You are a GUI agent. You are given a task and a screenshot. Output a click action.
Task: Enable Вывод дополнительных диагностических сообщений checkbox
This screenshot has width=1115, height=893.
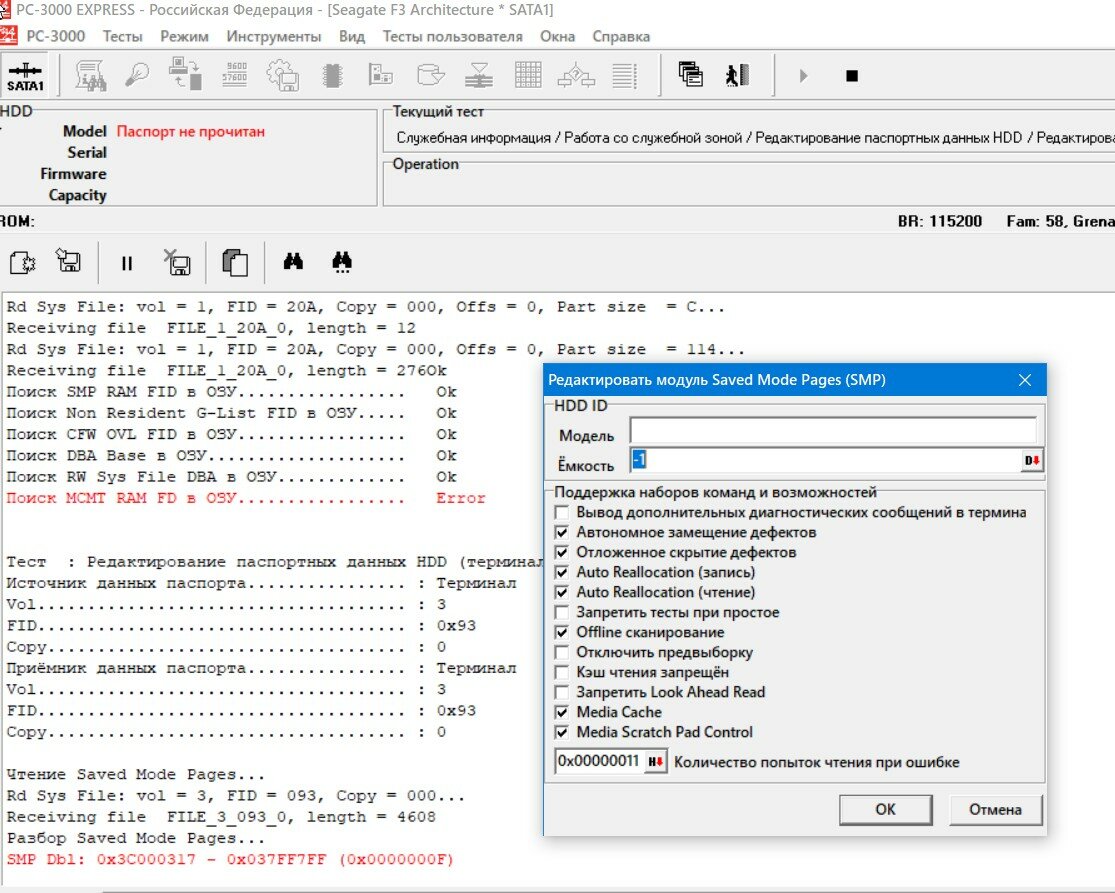562,513
